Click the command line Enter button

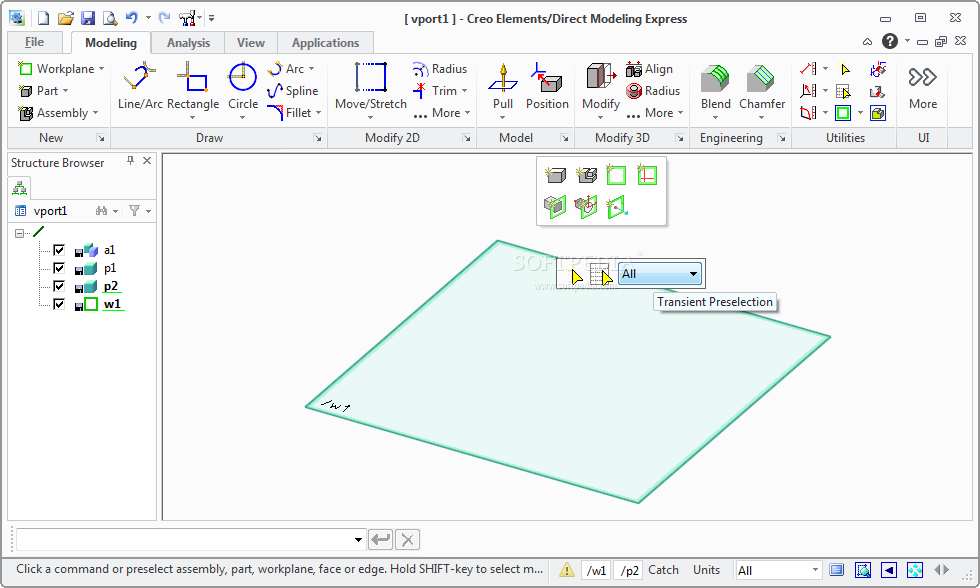click(381, 539)
